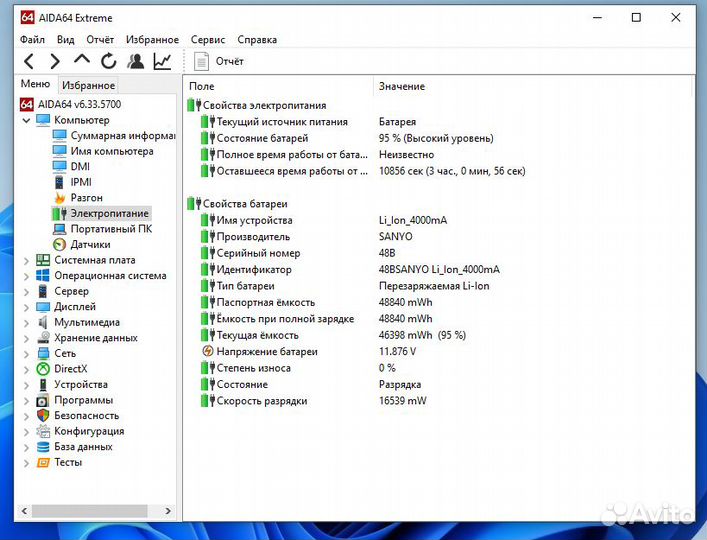Image resolution: width=707 pixels, height=540 pixels.
Task: Maximize the AIDA64 Extreme window
Action: (x=636, y=18)
